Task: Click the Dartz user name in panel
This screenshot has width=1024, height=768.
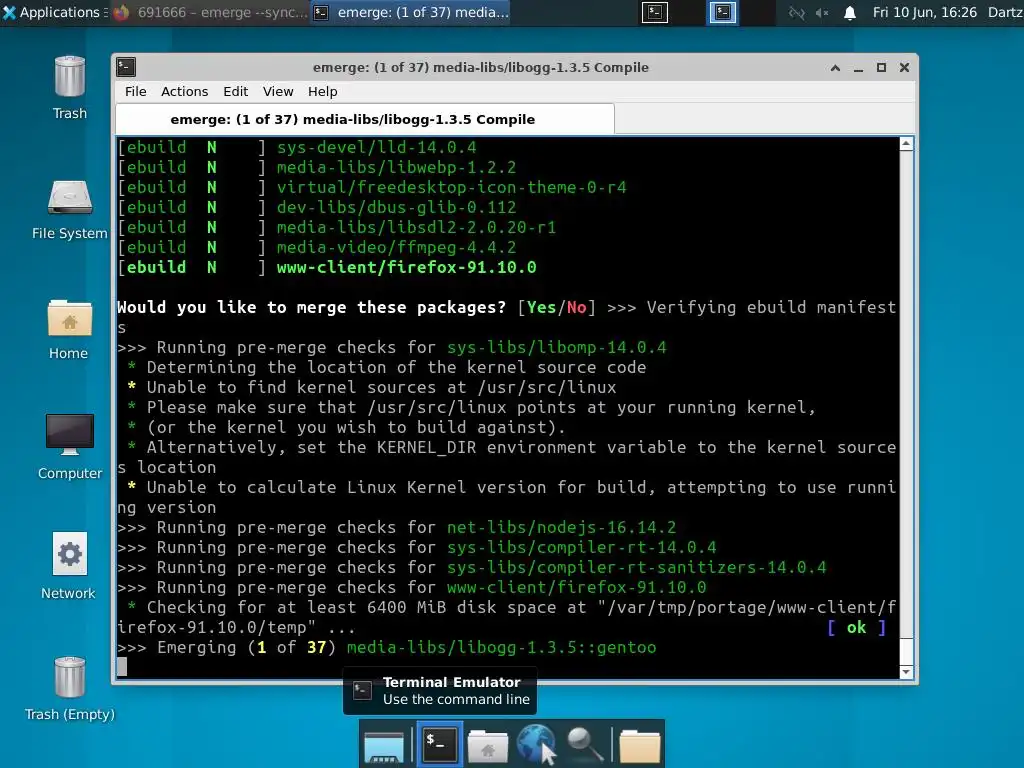Action: pos(1005,12)
